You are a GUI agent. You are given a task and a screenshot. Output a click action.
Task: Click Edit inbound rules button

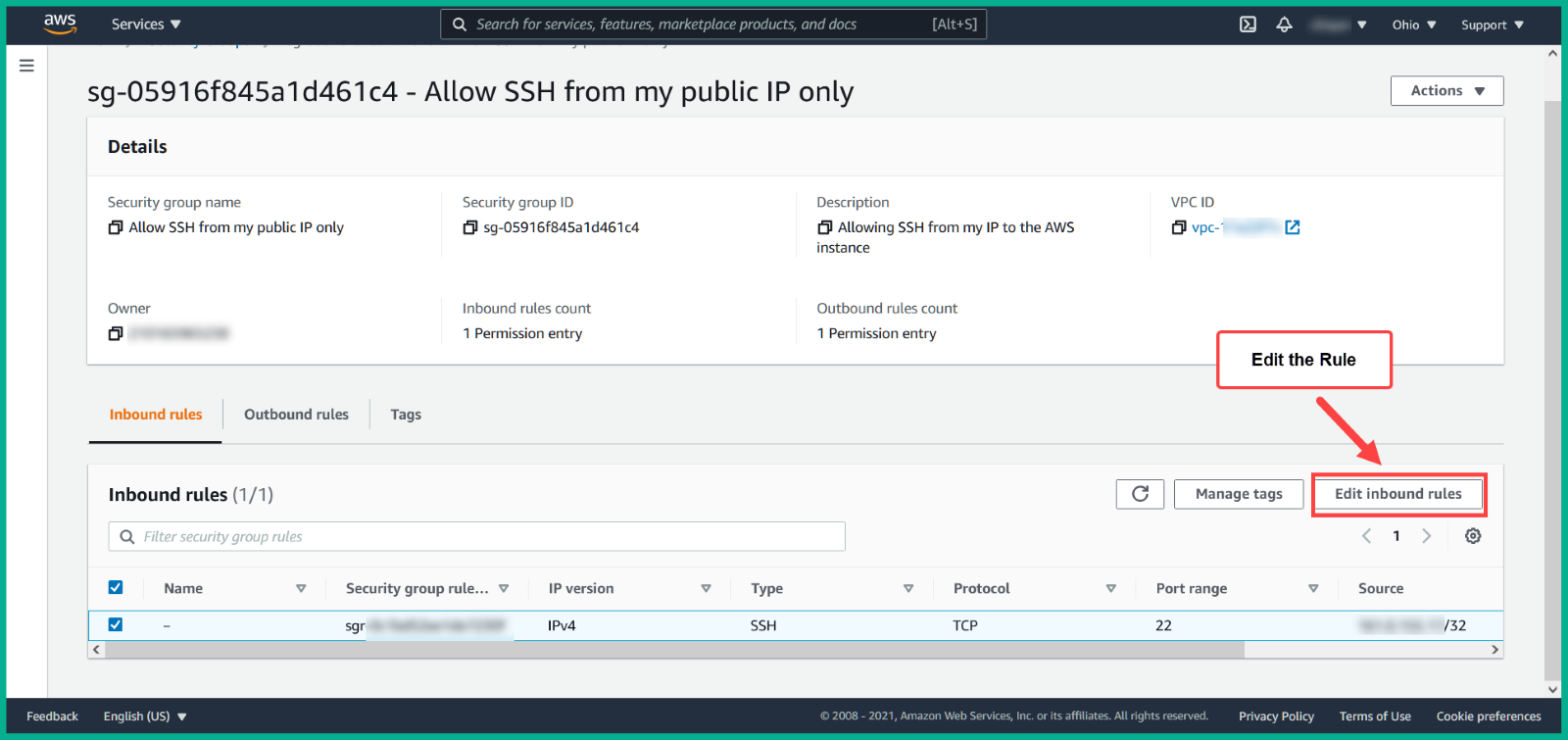pos(1398,494)
